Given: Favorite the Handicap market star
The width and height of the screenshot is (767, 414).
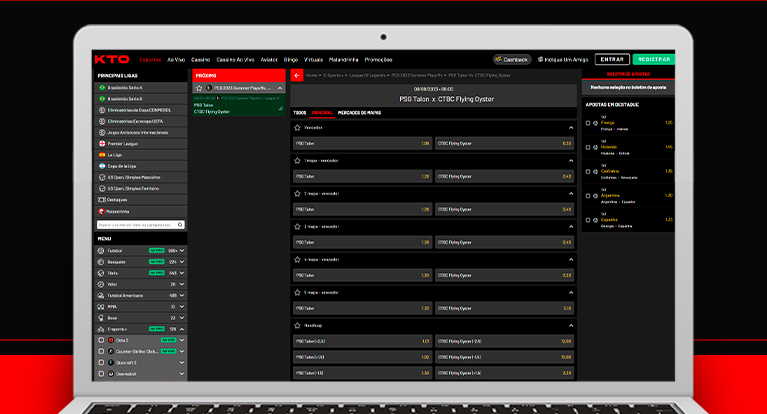Looking at the screenshot, I should pos(297,325).
